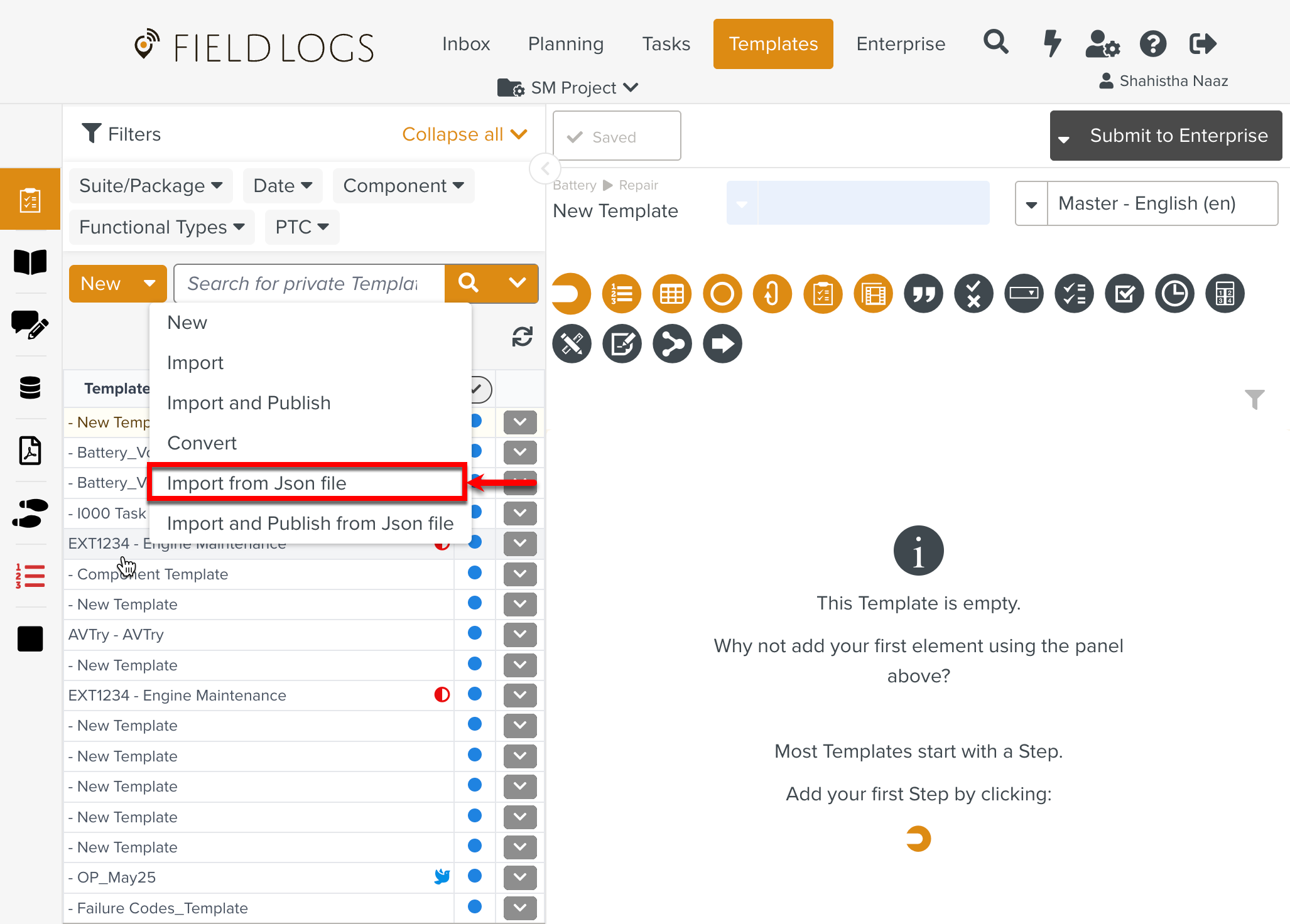Click the numbered list element icon
The height and width of the screenshot is (924, 1290).
(x=621, y=293)
